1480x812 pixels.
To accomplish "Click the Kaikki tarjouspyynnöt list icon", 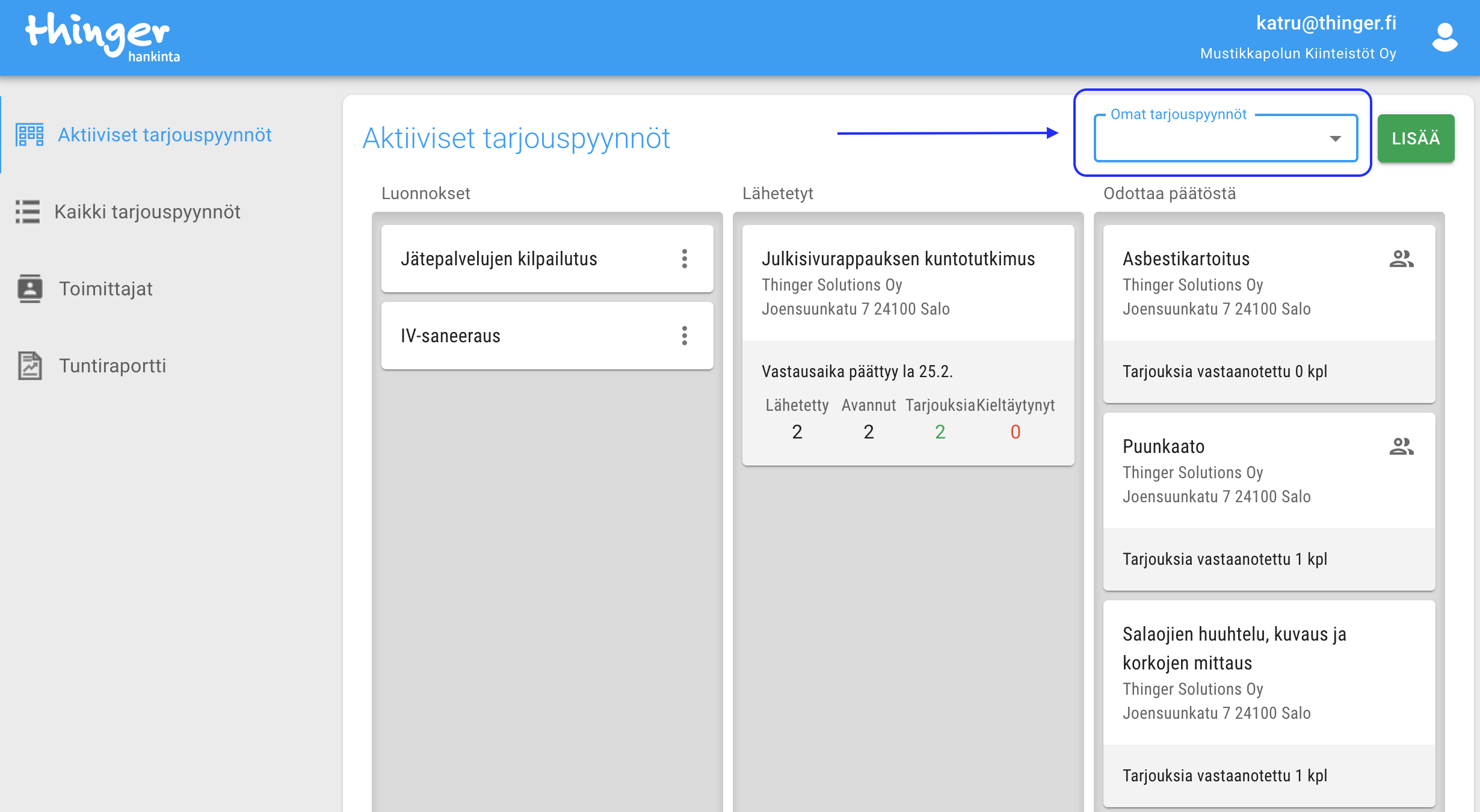I will (28, 212).
